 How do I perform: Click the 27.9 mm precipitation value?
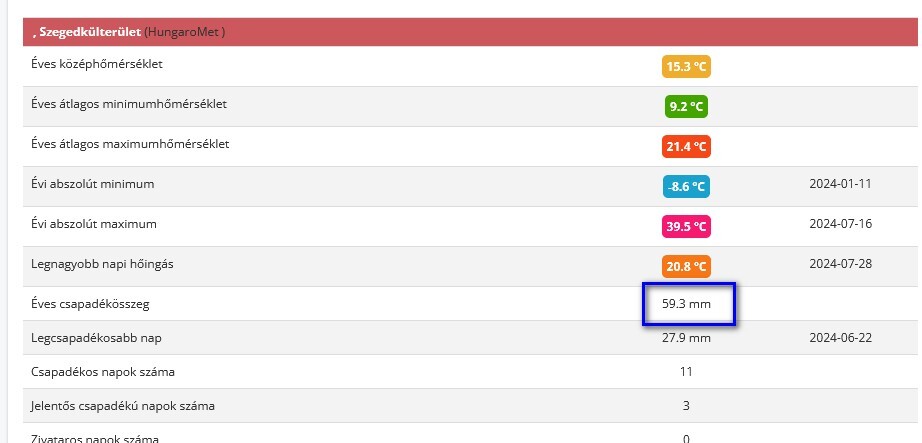click(x=686, y=338)
